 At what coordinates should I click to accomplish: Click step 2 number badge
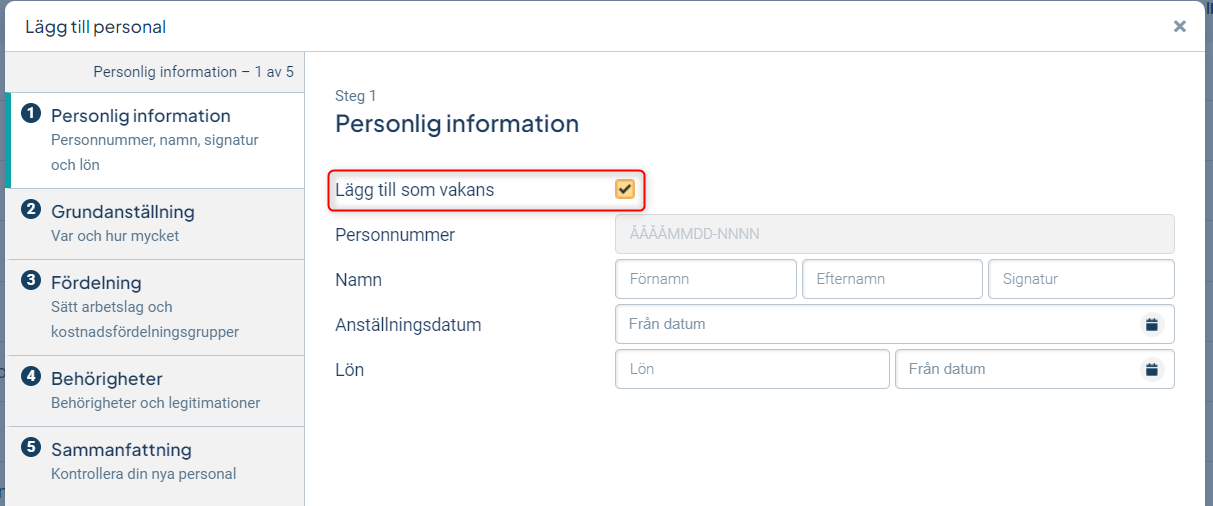point(30,210)
